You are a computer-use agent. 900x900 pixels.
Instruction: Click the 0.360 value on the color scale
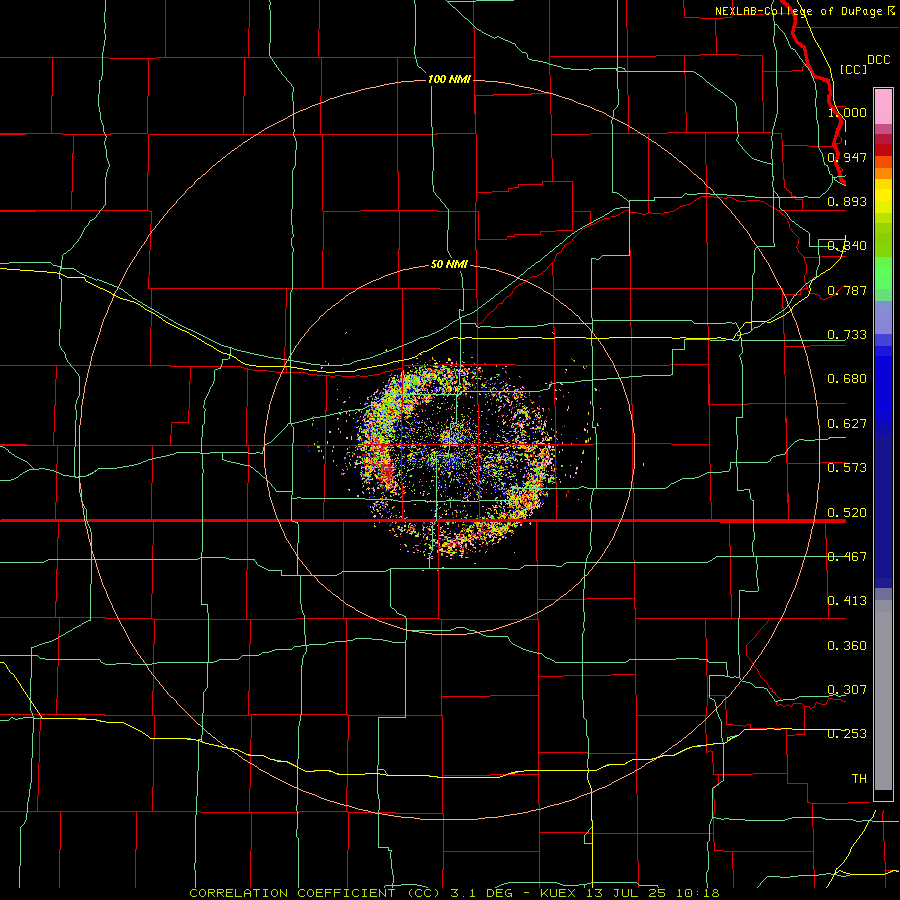847,646
